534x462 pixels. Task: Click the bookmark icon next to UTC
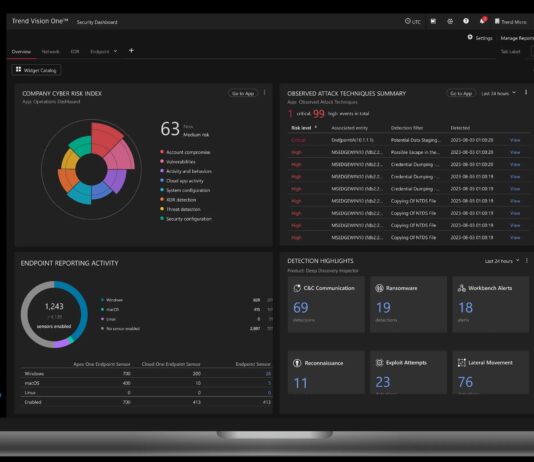[x=433, y=21]
